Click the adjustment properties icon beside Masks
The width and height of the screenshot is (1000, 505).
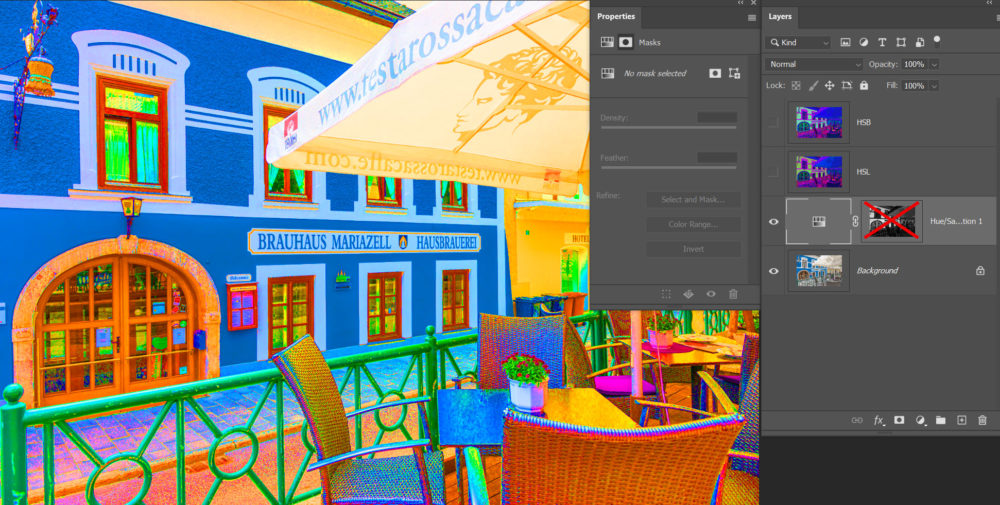pos(607,42)
